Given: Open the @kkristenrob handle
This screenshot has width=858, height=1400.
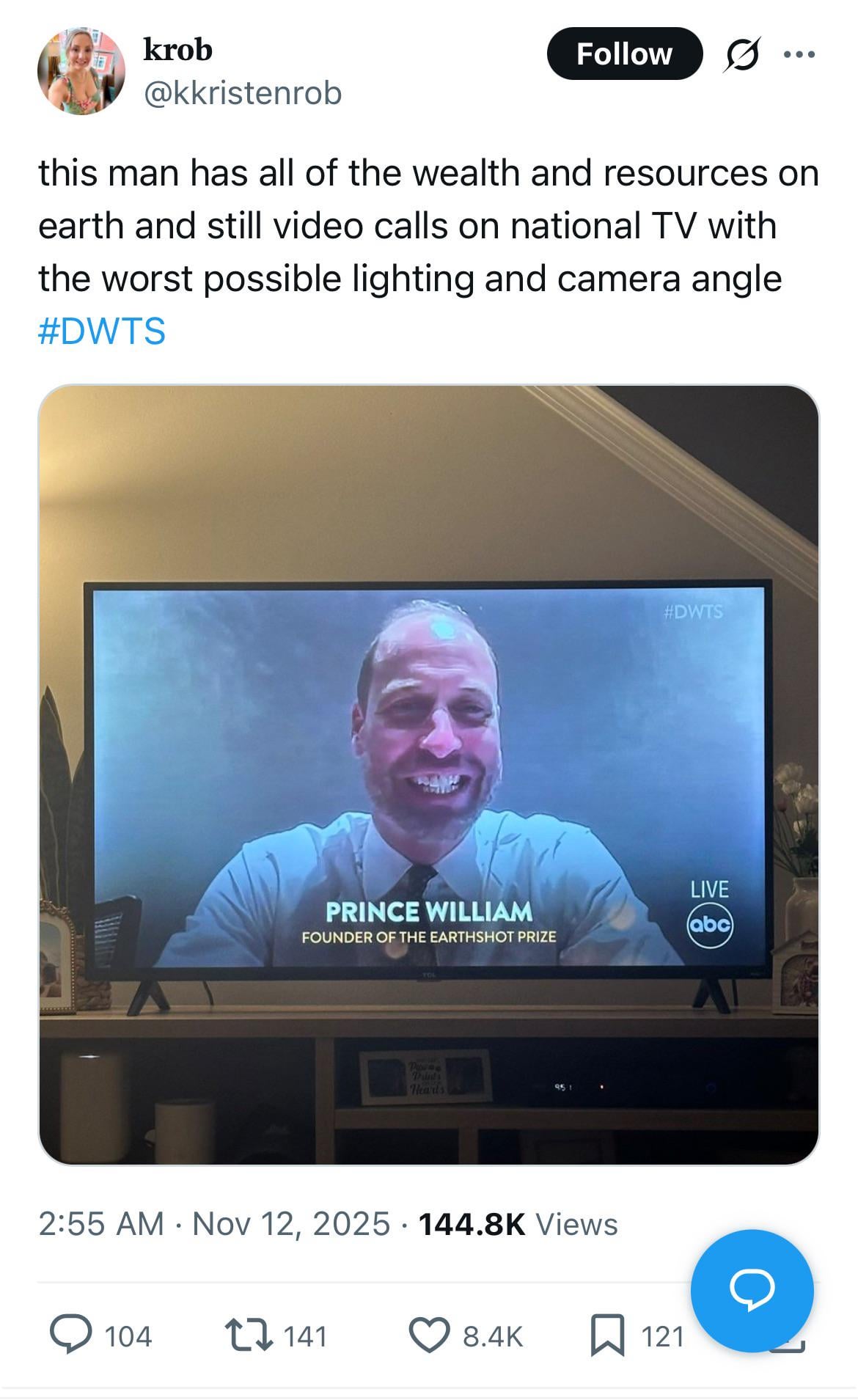Looking at the screenshot, I should click(243, 93).
